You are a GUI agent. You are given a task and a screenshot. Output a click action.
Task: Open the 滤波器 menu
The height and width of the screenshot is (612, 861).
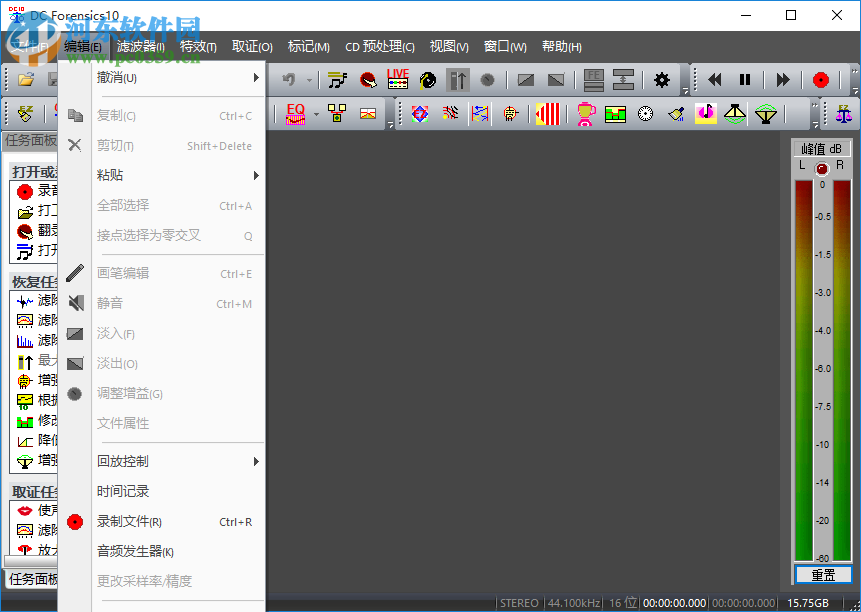[x=141, y=47]
